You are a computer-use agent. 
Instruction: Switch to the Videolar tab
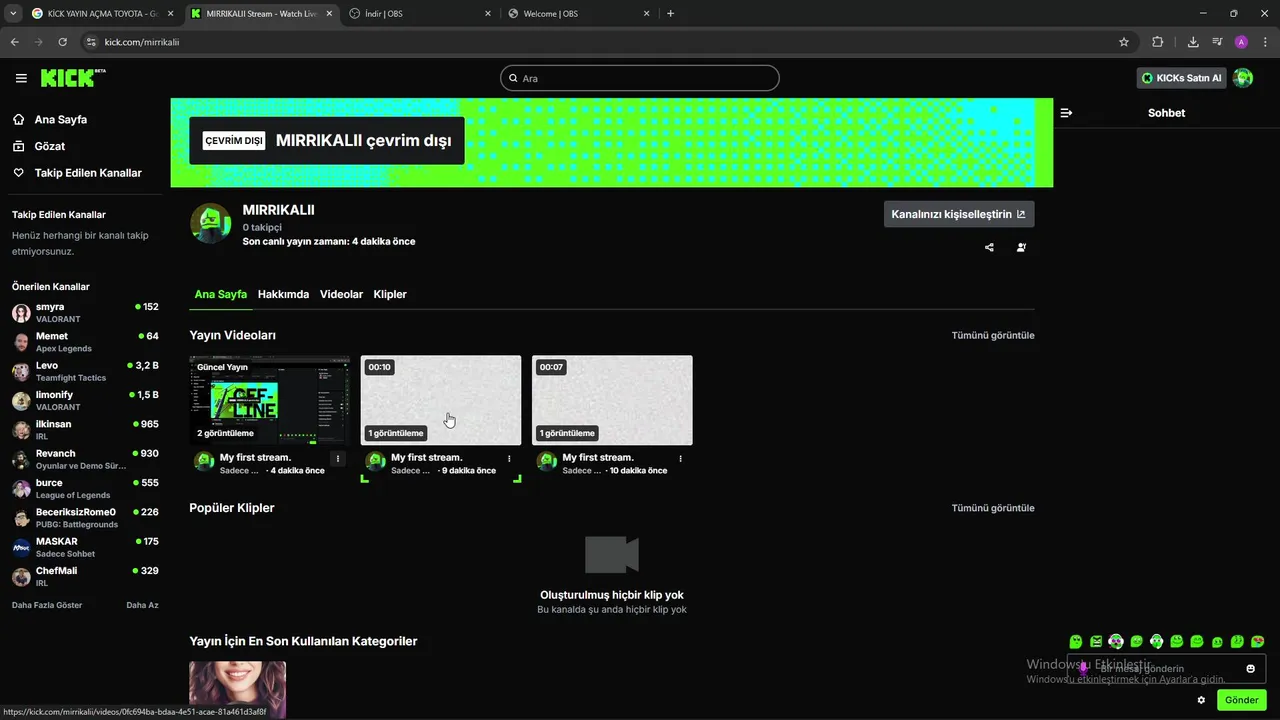pos(341,294)
